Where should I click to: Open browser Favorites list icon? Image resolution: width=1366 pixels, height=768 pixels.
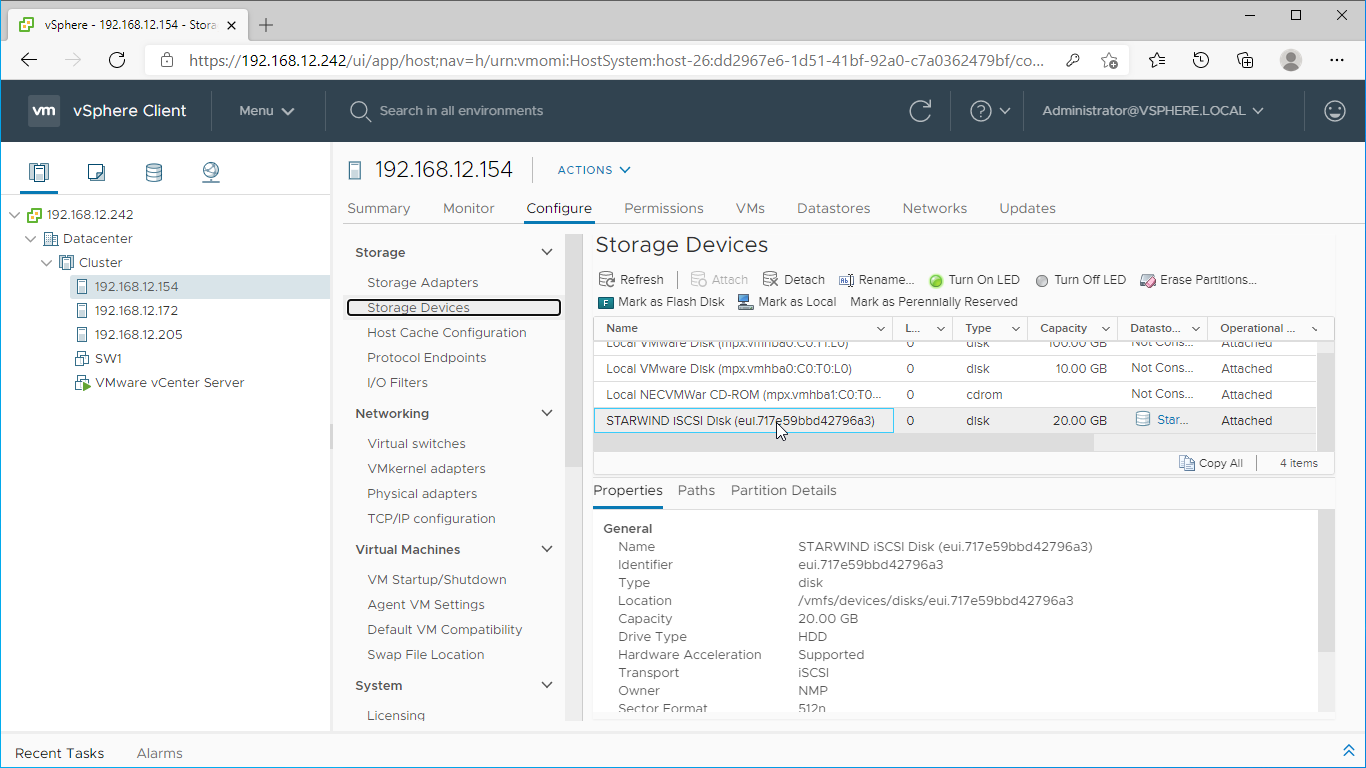(1157, 60)
